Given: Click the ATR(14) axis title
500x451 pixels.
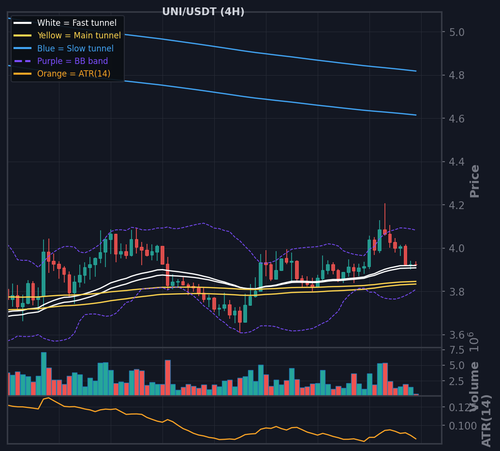Looking at the screenshot, I should (486, 421).
